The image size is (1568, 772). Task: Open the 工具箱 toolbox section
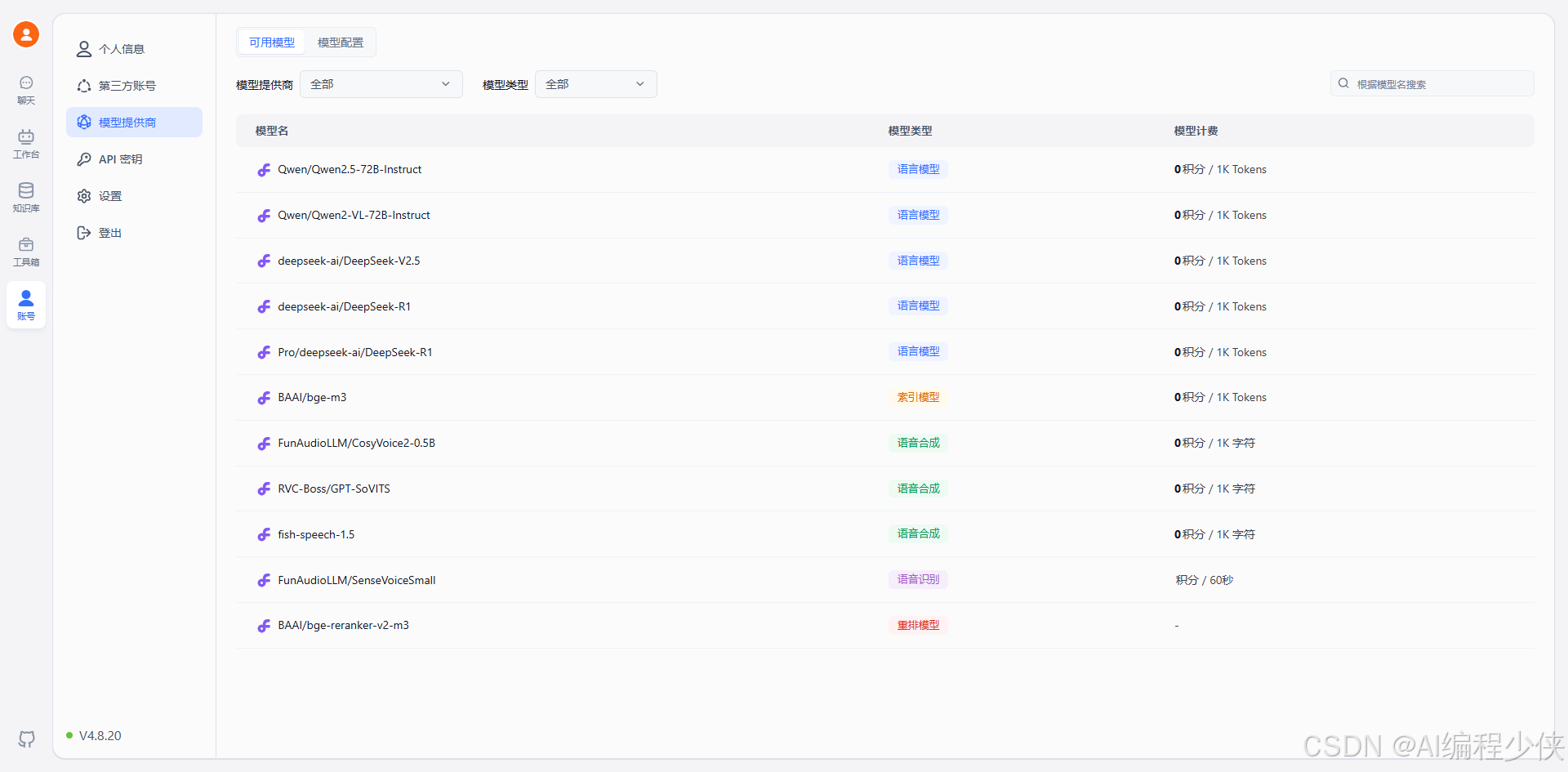point(26,252)
